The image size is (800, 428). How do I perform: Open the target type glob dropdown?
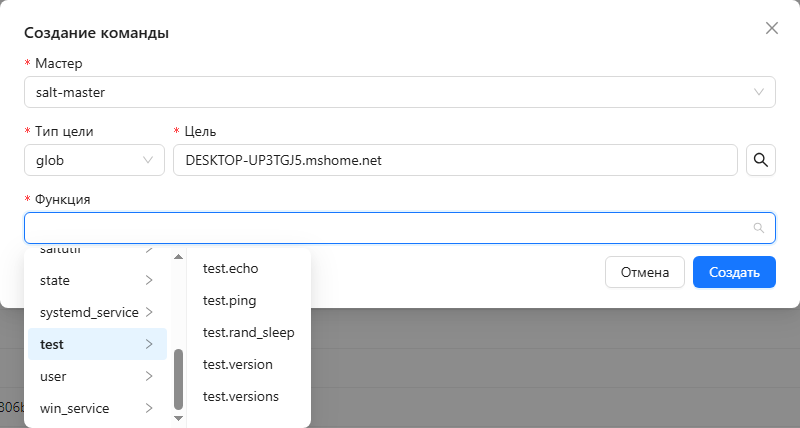point(94,160)
